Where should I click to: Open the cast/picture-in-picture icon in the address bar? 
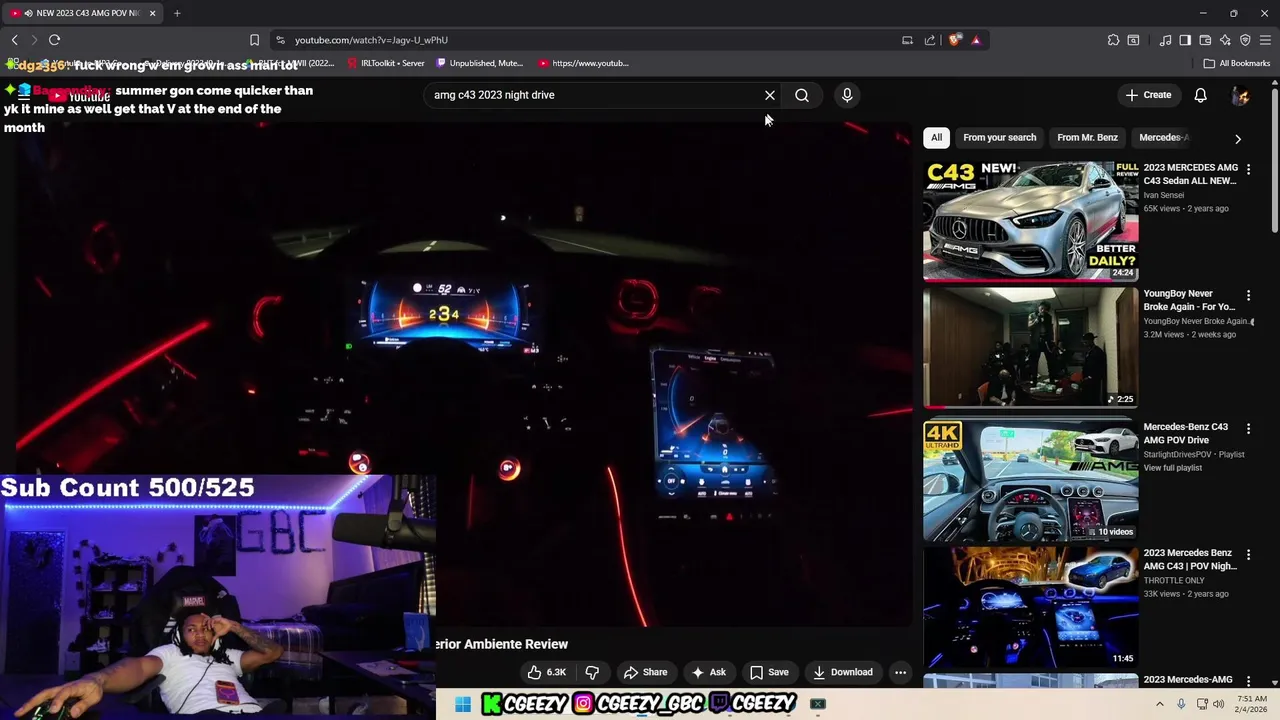(907, 40)
